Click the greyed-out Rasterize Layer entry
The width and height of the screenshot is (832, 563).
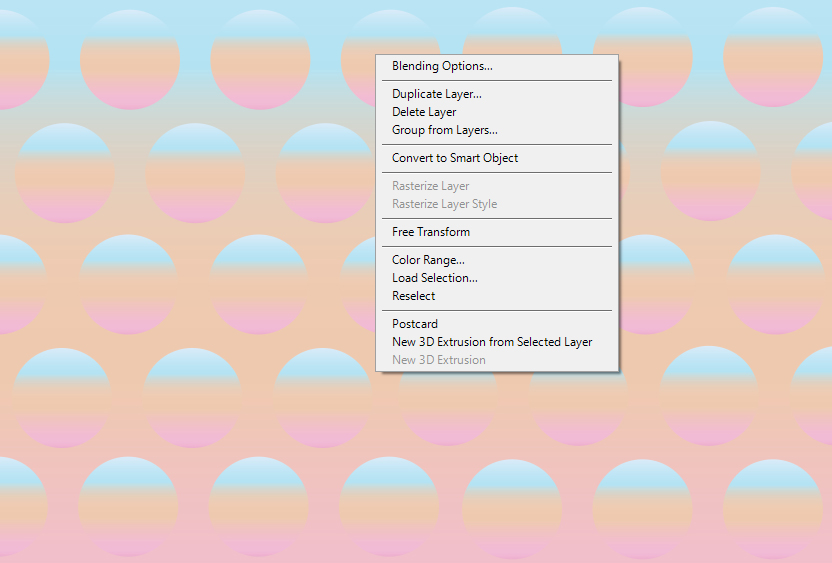[497, 186]
